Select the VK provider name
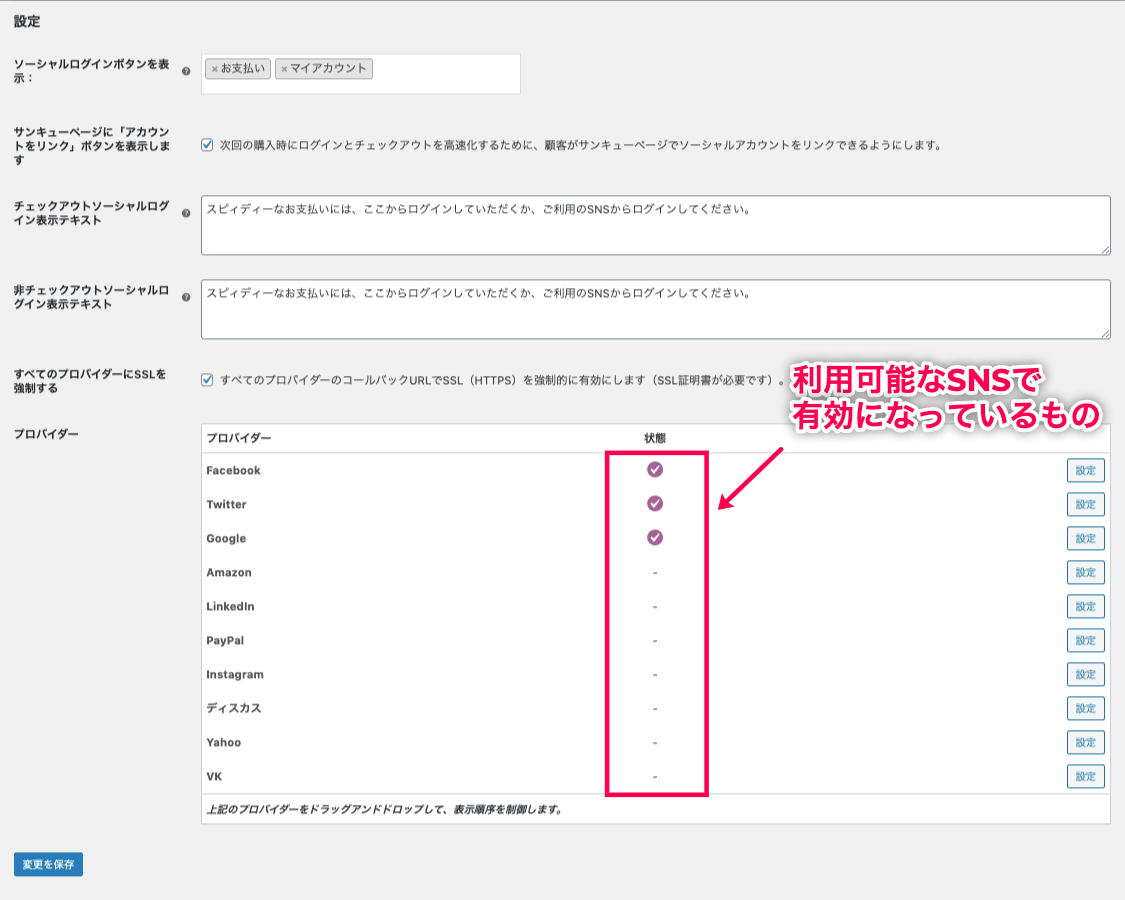1125x900 pixels. [x=214, y=777]
